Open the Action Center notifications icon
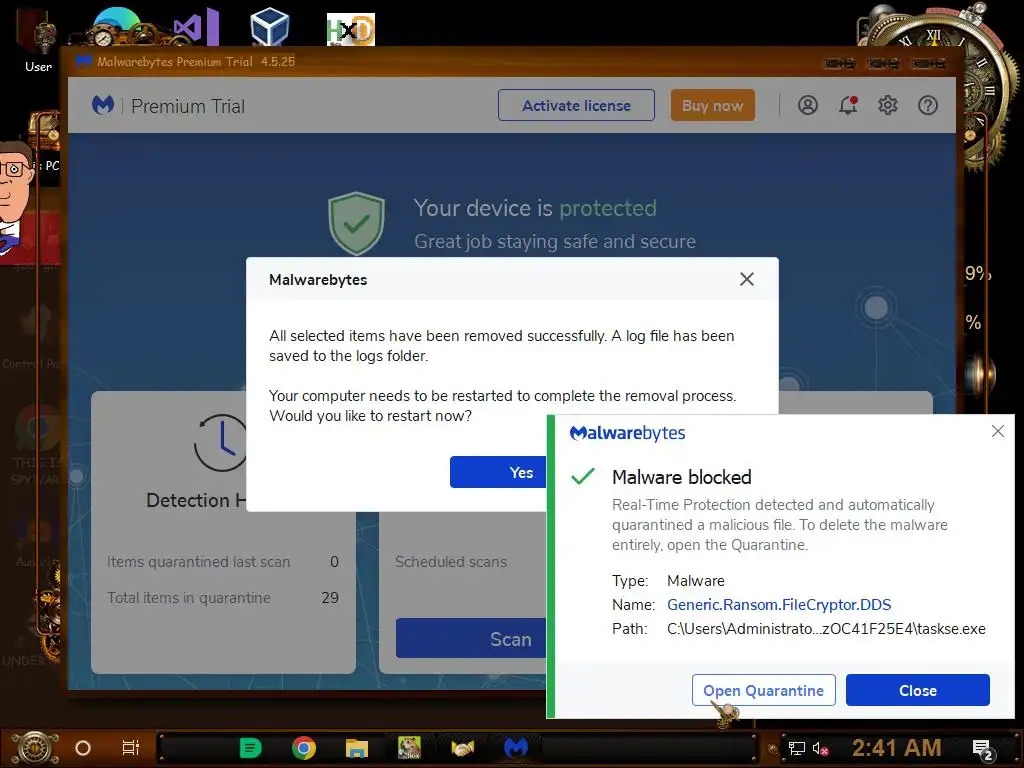This screenshot has height=768, width=1024. click(x=982, y=750)
